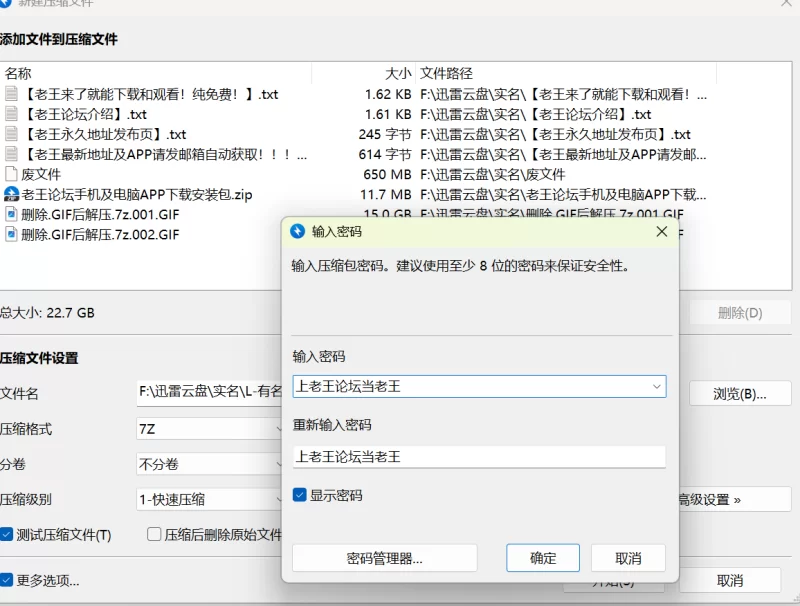Open the password history dropdown arrow
The width and height of the screenshot is (800, 606).
click(x=657, y=387)
